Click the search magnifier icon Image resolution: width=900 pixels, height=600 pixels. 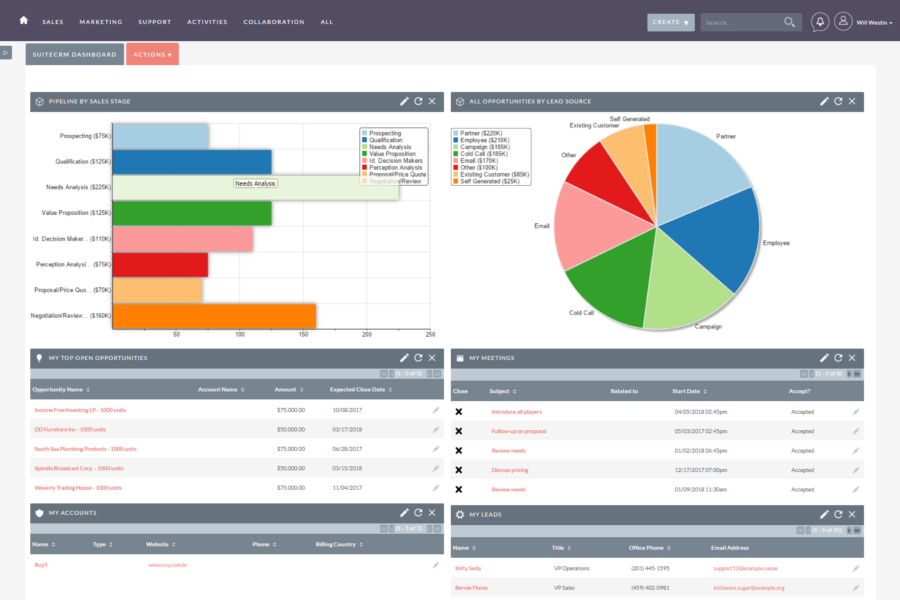click(x=790, y=21)
